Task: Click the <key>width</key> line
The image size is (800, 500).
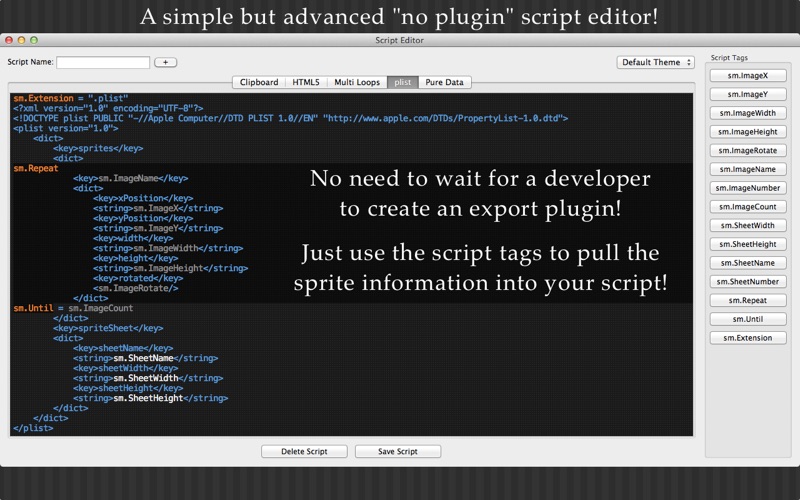Action: click(133, 238)
